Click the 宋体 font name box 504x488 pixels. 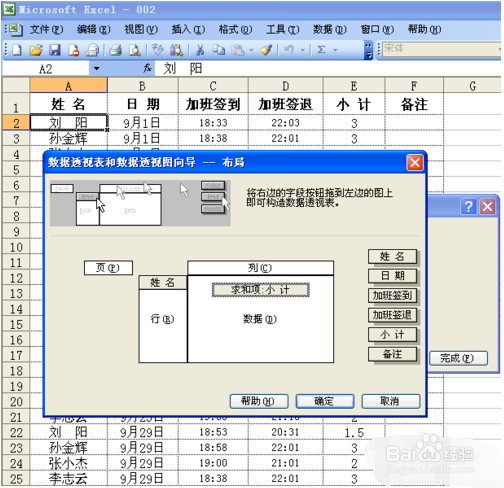(x=441, y=49)
